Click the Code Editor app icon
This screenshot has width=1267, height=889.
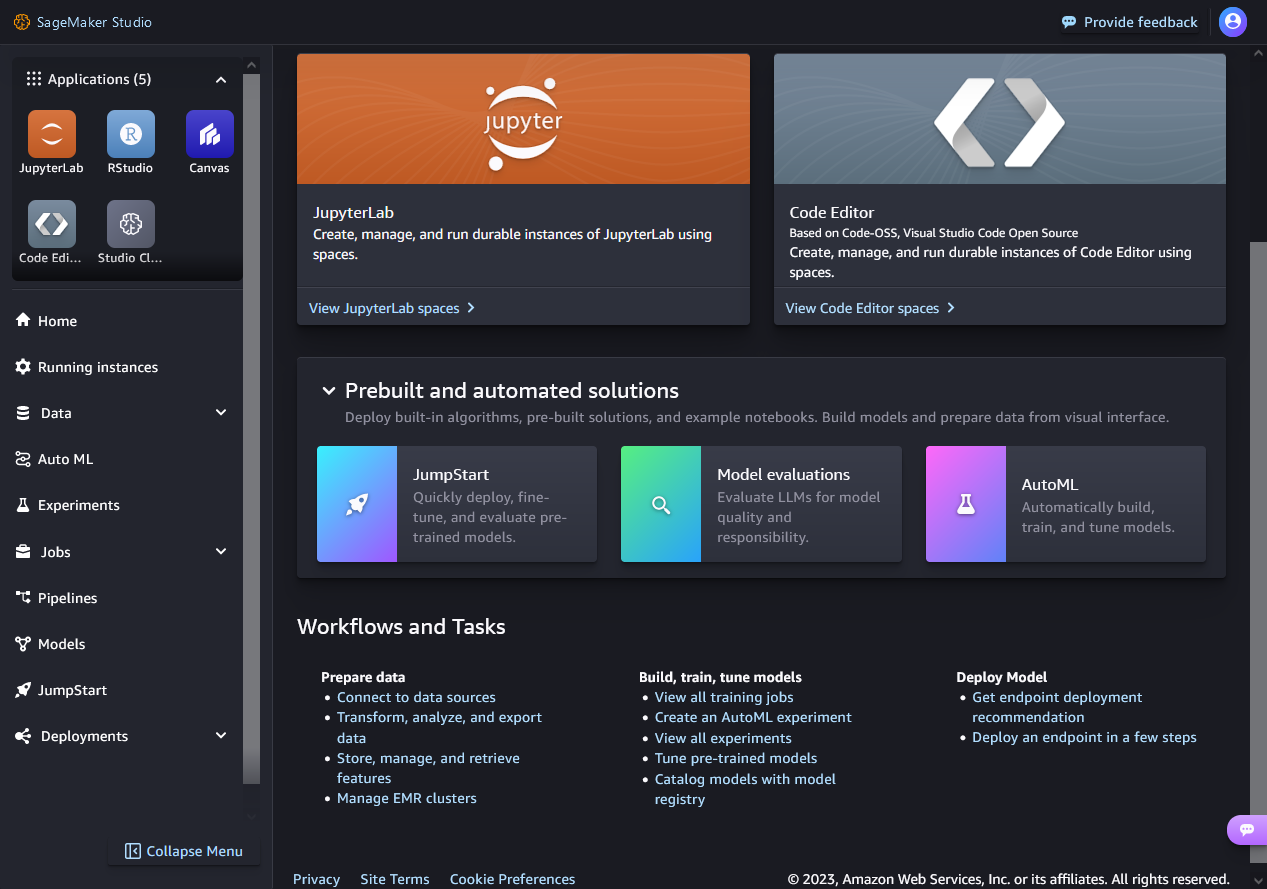(51, 224)
